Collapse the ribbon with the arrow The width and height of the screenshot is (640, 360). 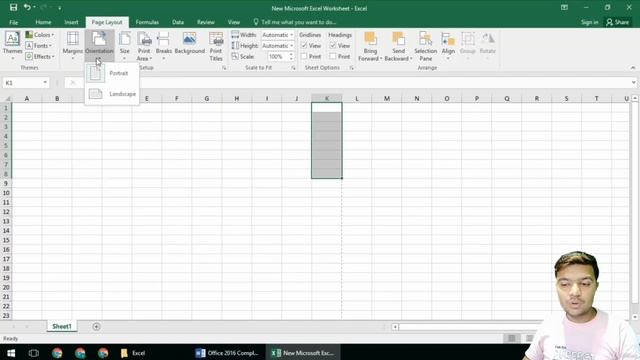pyautogui.click(x=633, y=68)
